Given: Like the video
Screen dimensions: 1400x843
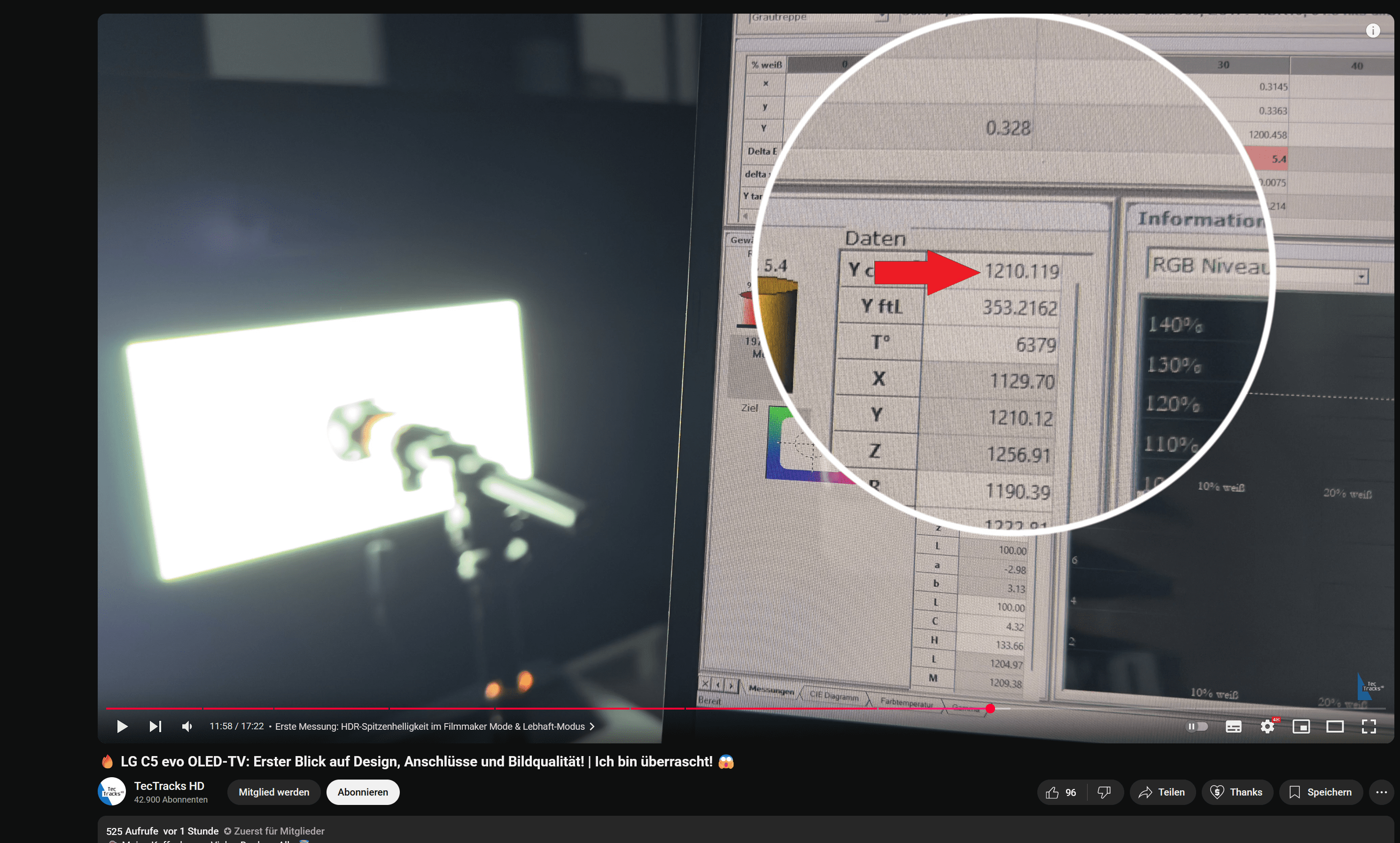Looking at the screenshot, I should click(1061, 792).
